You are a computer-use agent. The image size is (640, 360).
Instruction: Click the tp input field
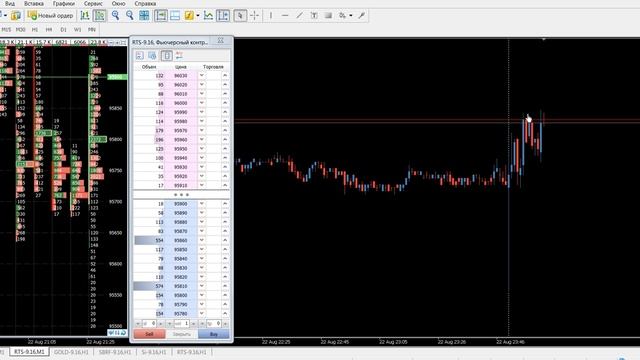pyautogui.click(x=214, y=324)
